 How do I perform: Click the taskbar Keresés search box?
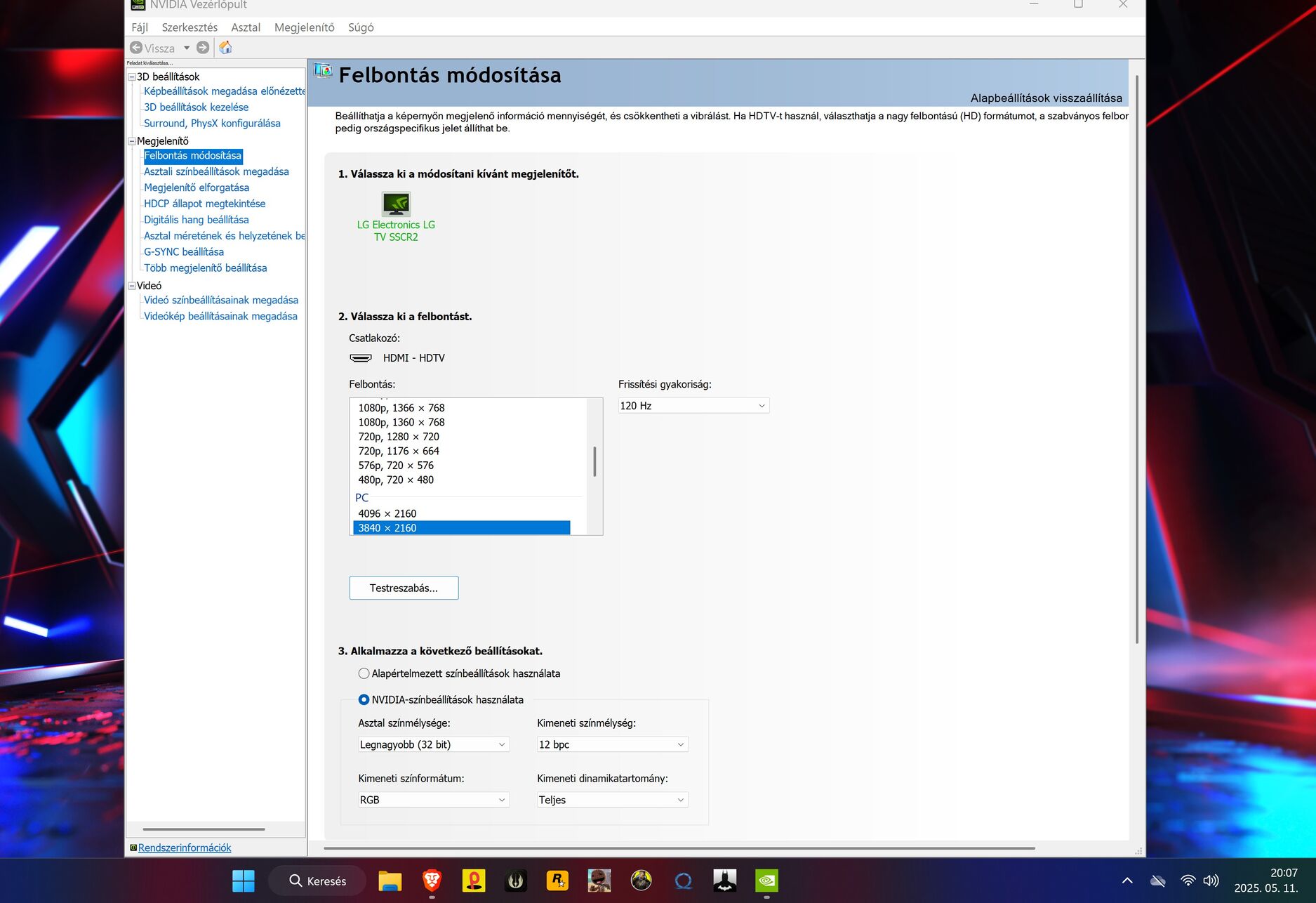[317, 881]
